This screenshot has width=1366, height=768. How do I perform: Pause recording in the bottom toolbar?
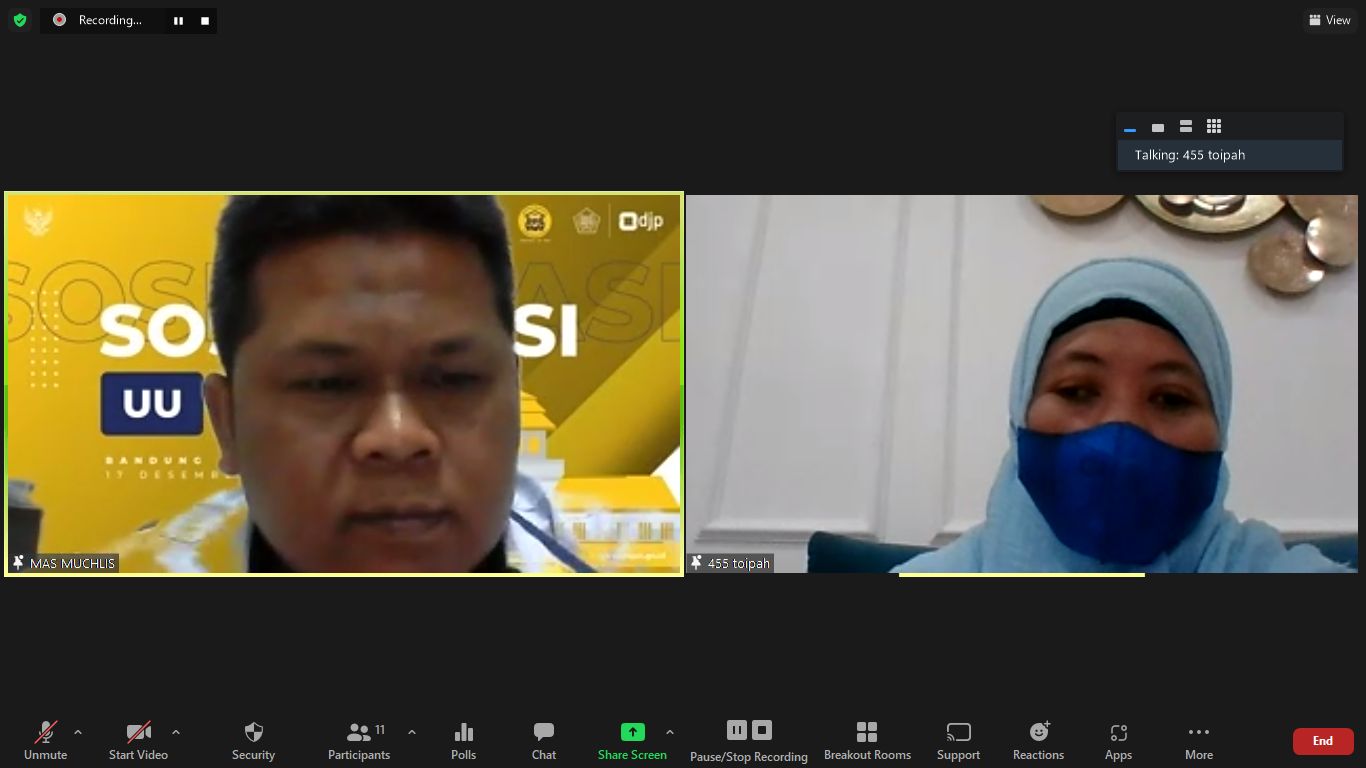point(736,730)
